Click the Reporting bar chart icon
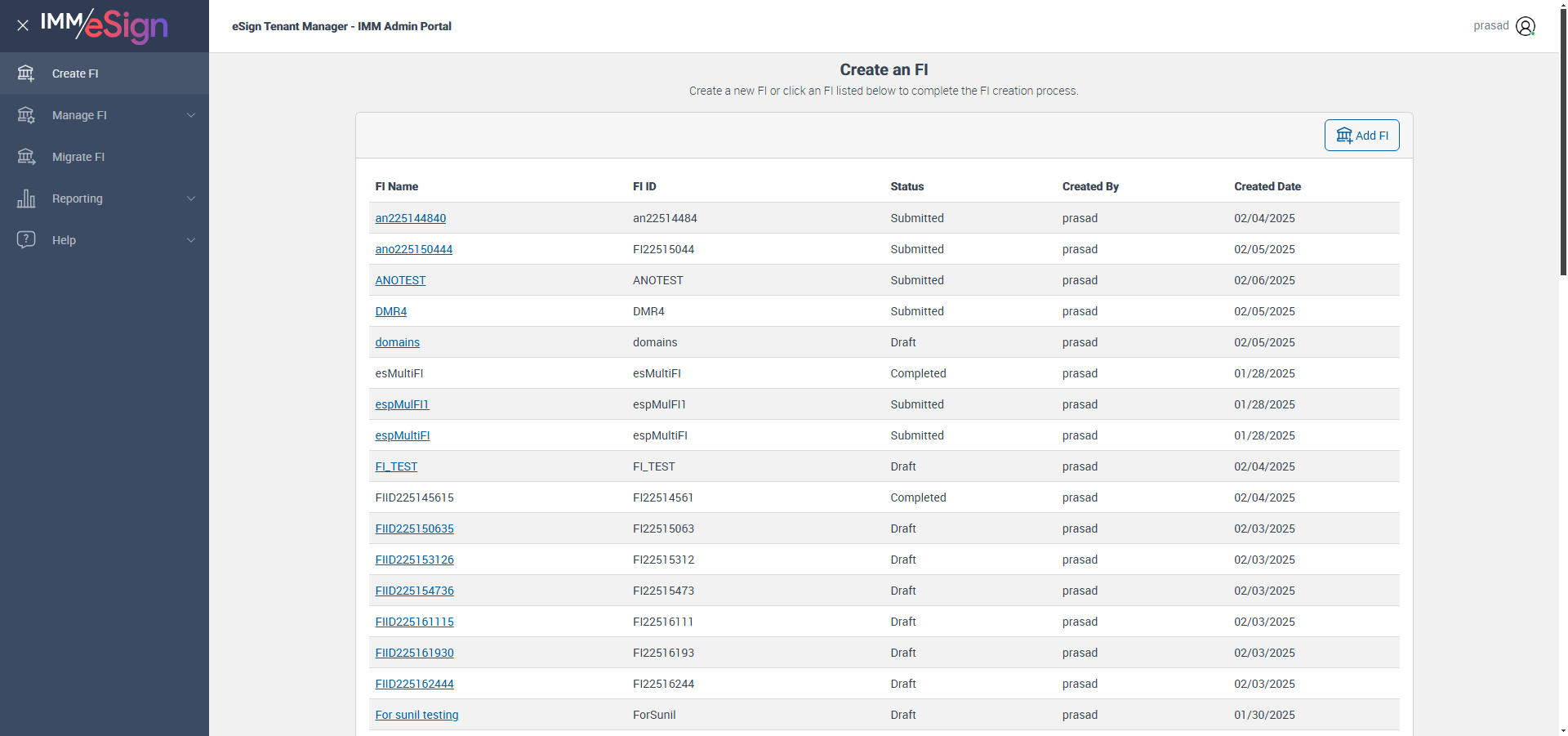This screenshot has width=1568, height=736. coord(26,198)
